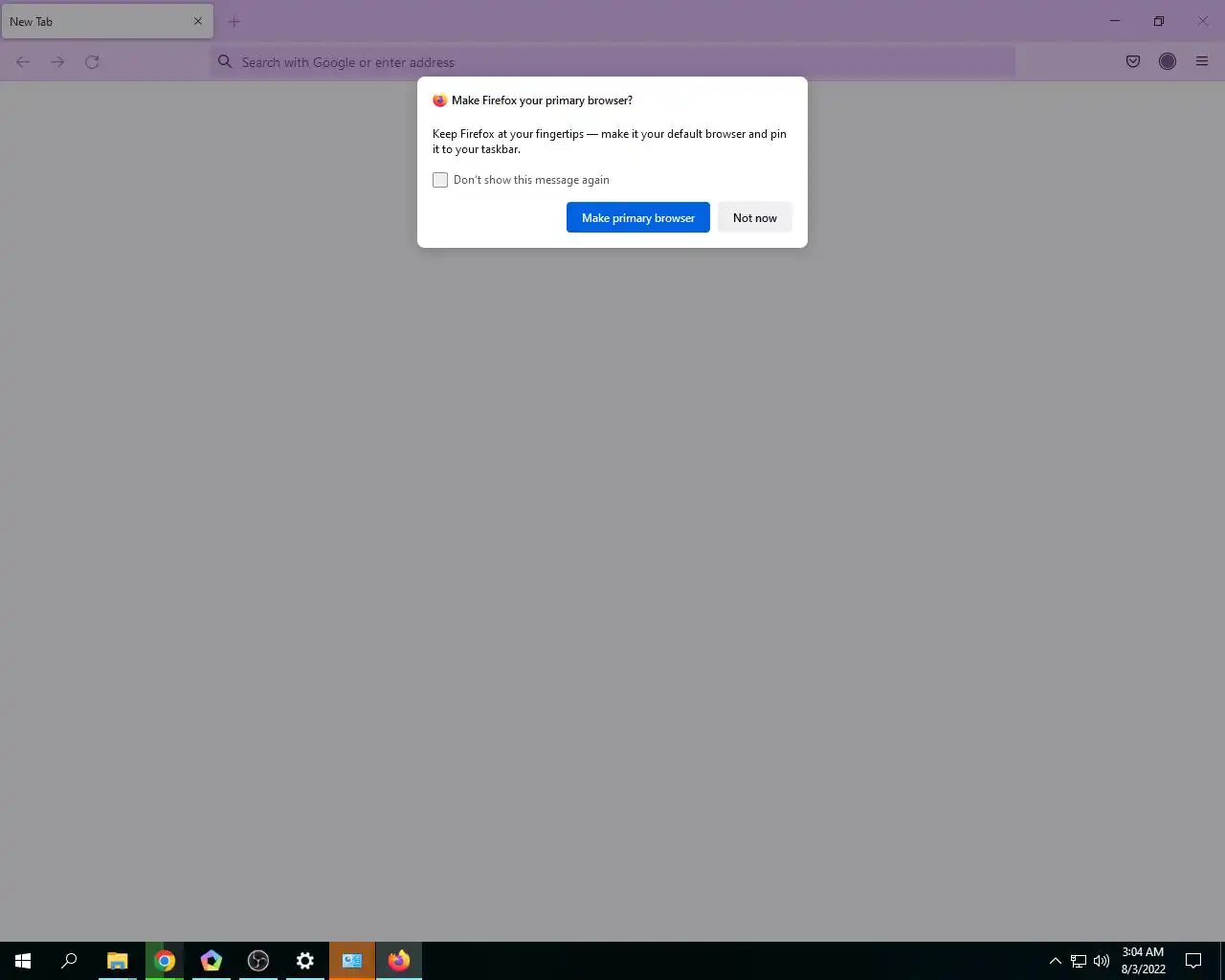Viewport: 1225px width, 980px height.
Task: Open the orange-highlighted taskbar app
Action: 352,961
